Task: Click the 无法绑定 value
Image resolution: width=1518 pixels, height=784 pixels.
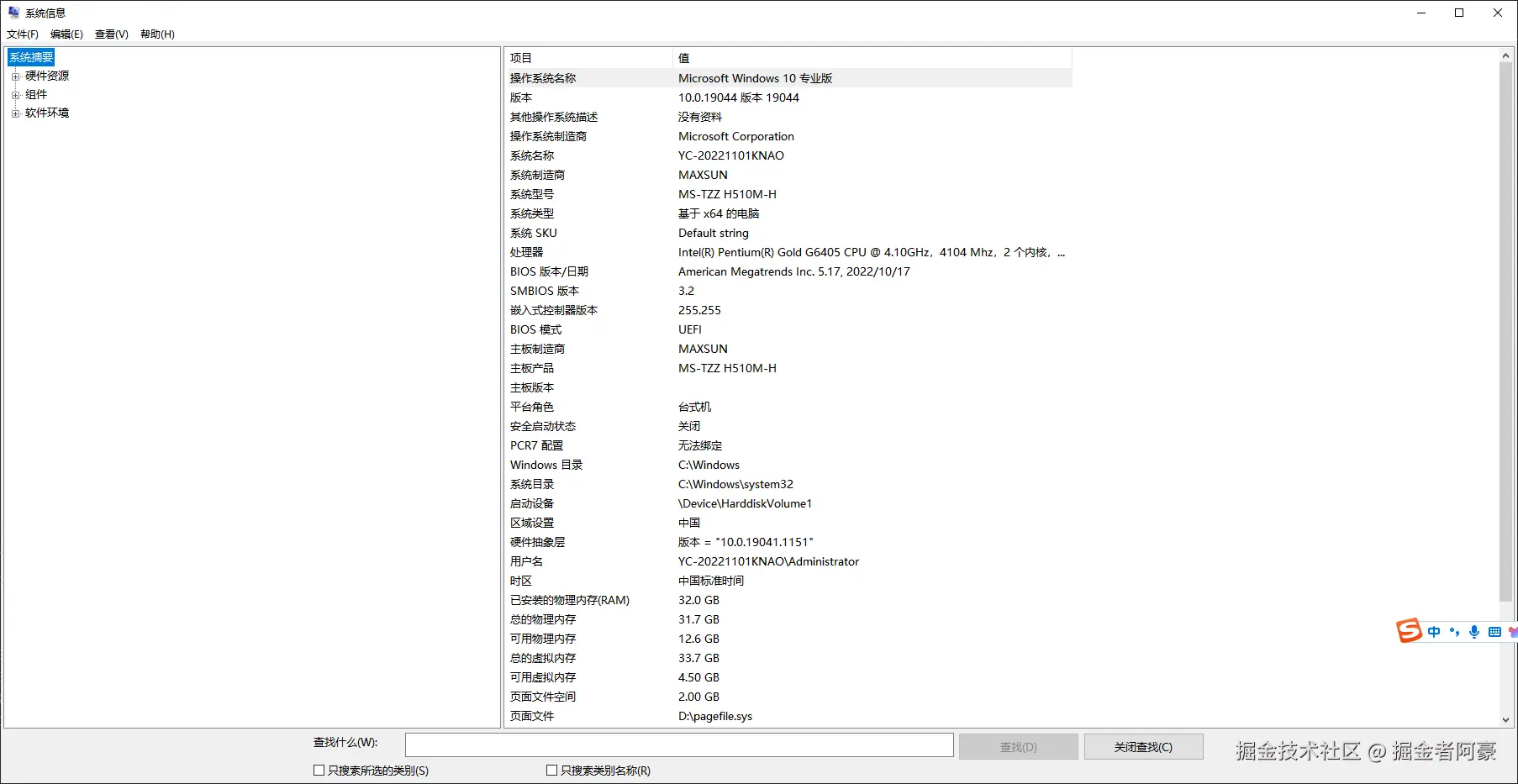Action: coord(700,445)
